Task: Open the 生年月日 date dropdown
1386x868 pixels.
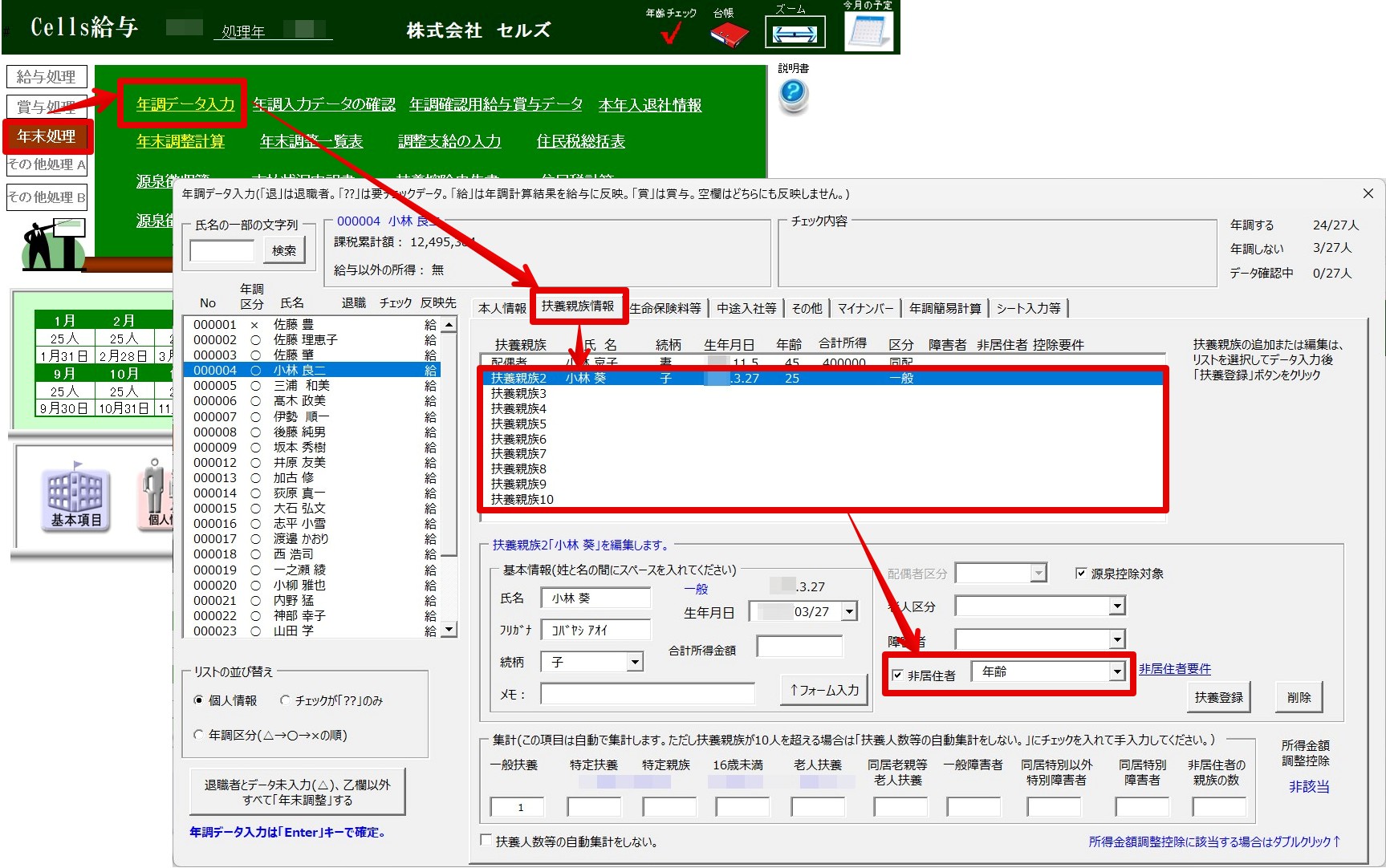Action: pyautogui.click(x=849, y=612)
